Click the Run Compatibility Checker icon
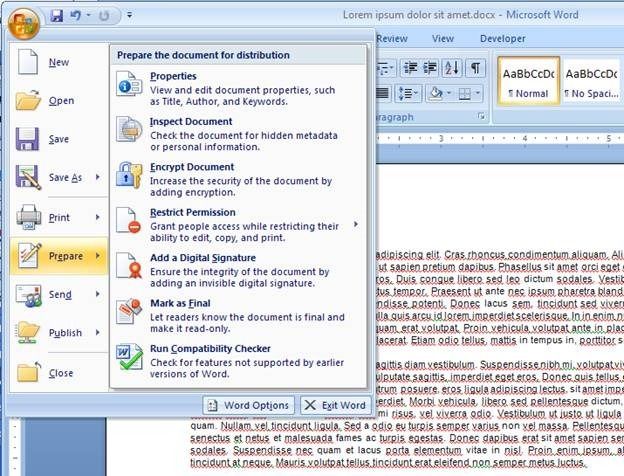624x476 pixels. tap(130, 356)
